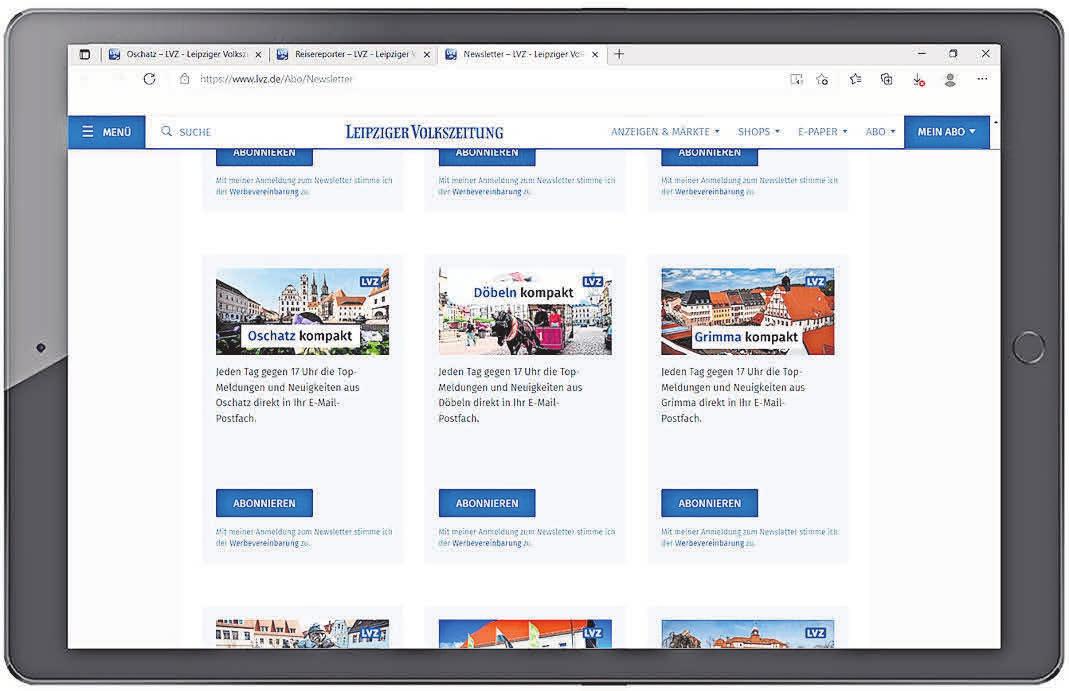This screenshot has width=1069, height=691.
Task: Open the browser settings ellipsis menu
Action: pyautogui.click(x=982, y=79)
